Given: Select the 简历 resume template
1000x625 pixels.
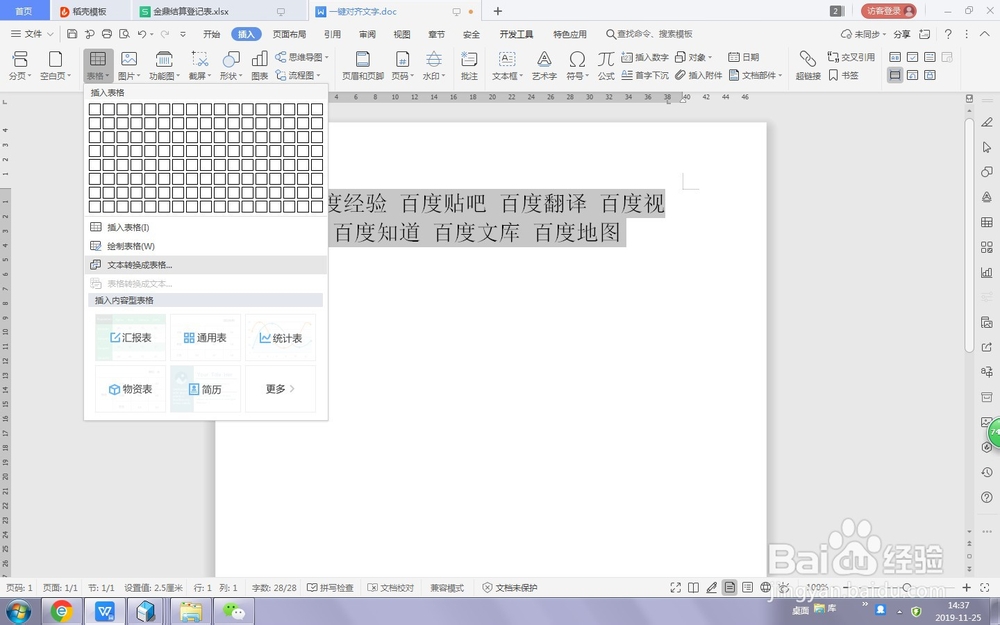Looking at the screenshot, I should (205, 388).
